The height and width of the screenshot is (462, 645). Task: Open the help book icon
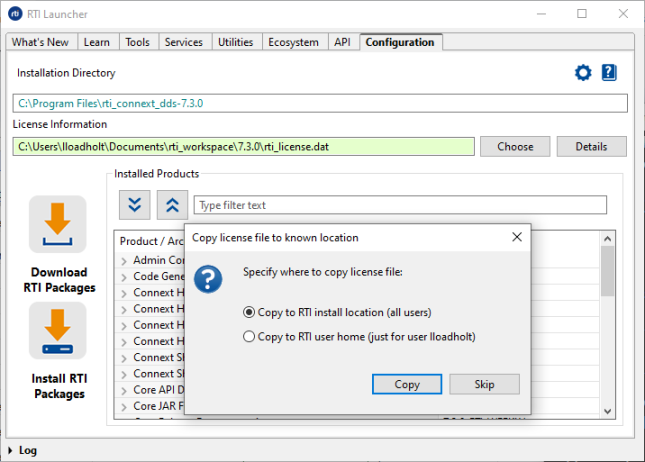pos(609,73)
